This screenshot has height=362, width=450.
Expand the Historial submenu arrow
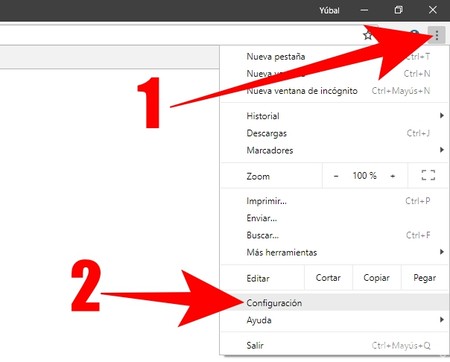click(x=442, y=116)
